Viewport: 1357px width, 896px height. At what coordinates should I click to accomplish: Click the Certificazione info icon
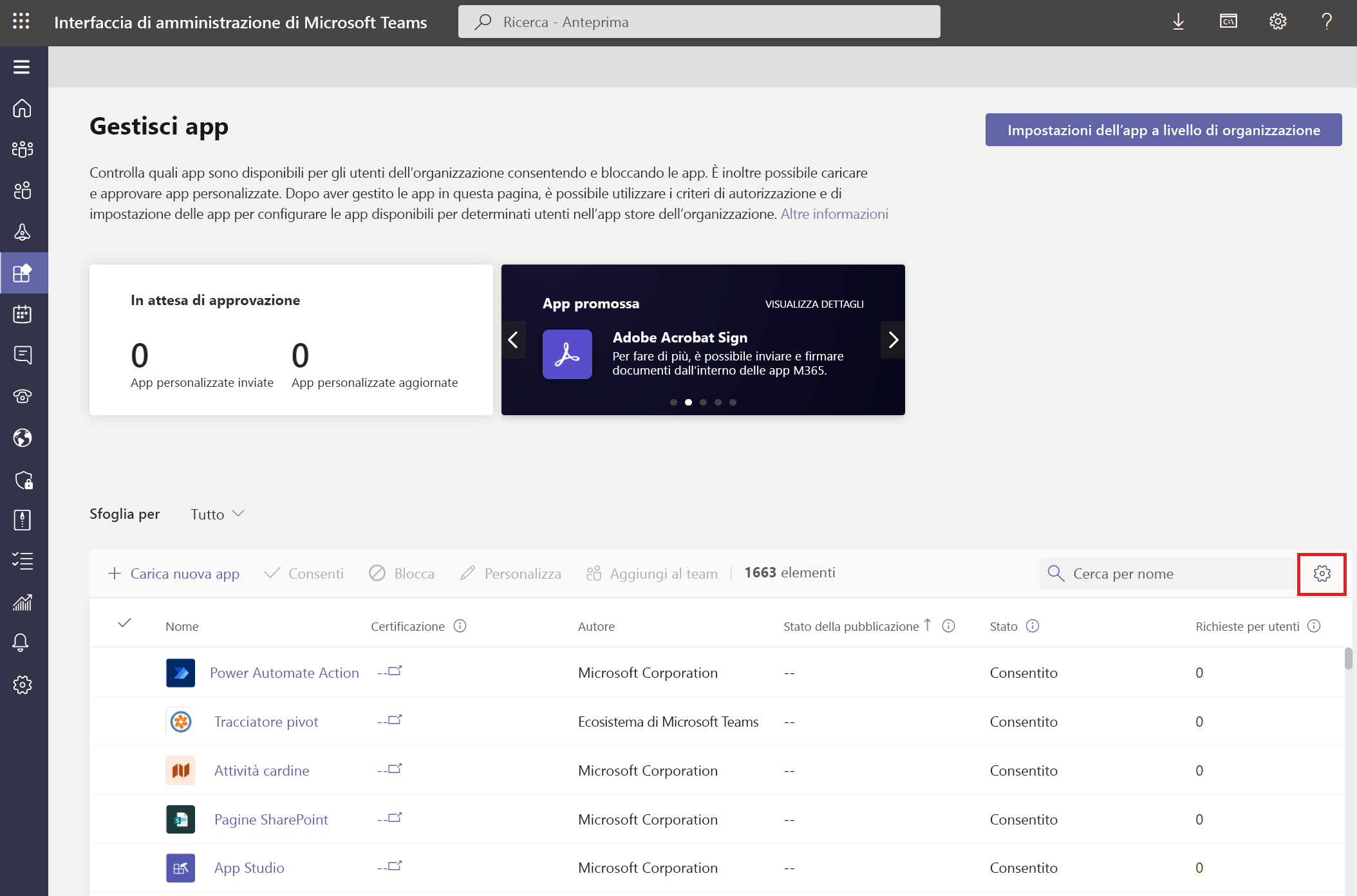click(460, 626)
